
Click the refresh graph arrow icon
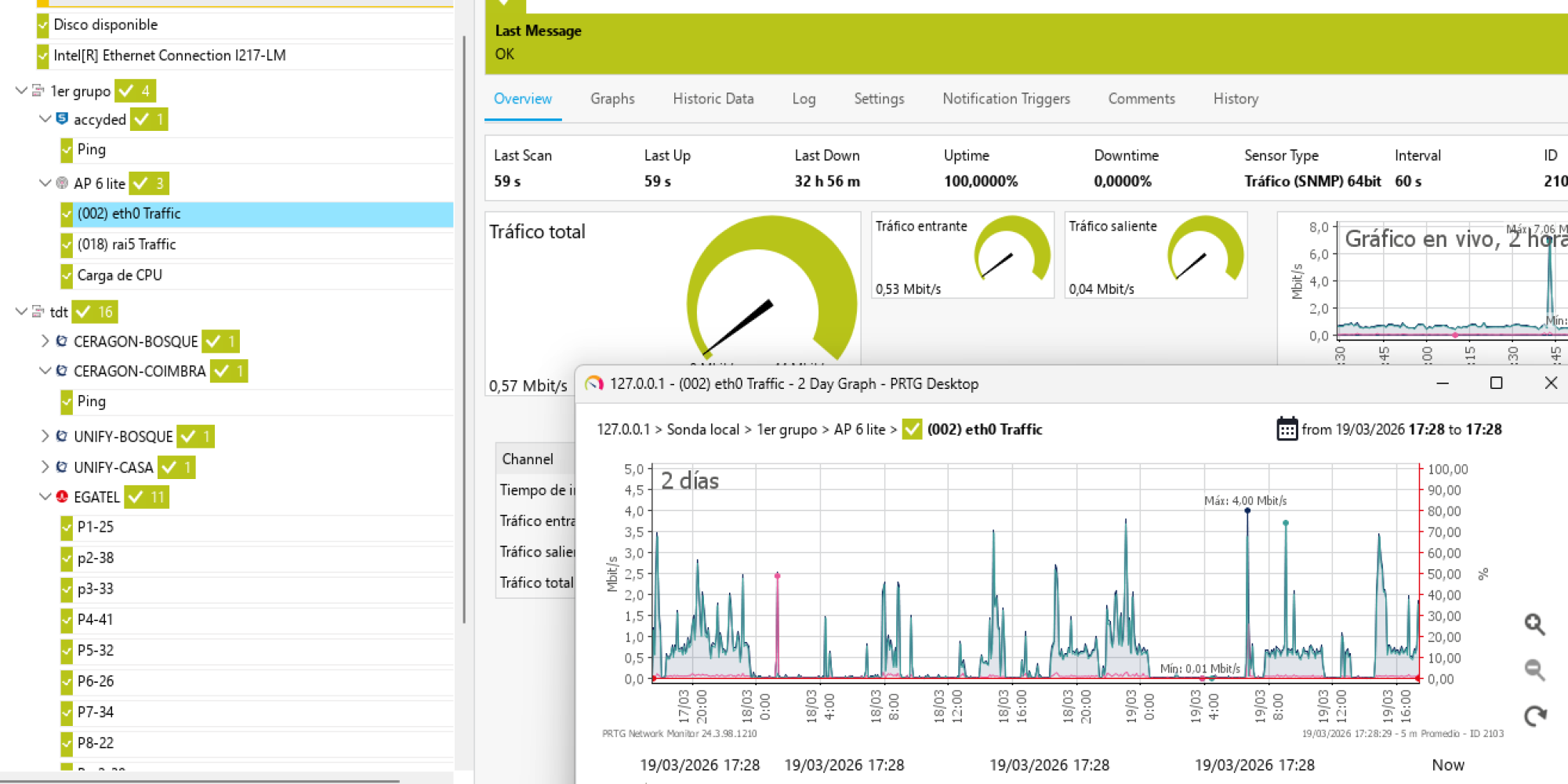click(x=1534, y=715)
